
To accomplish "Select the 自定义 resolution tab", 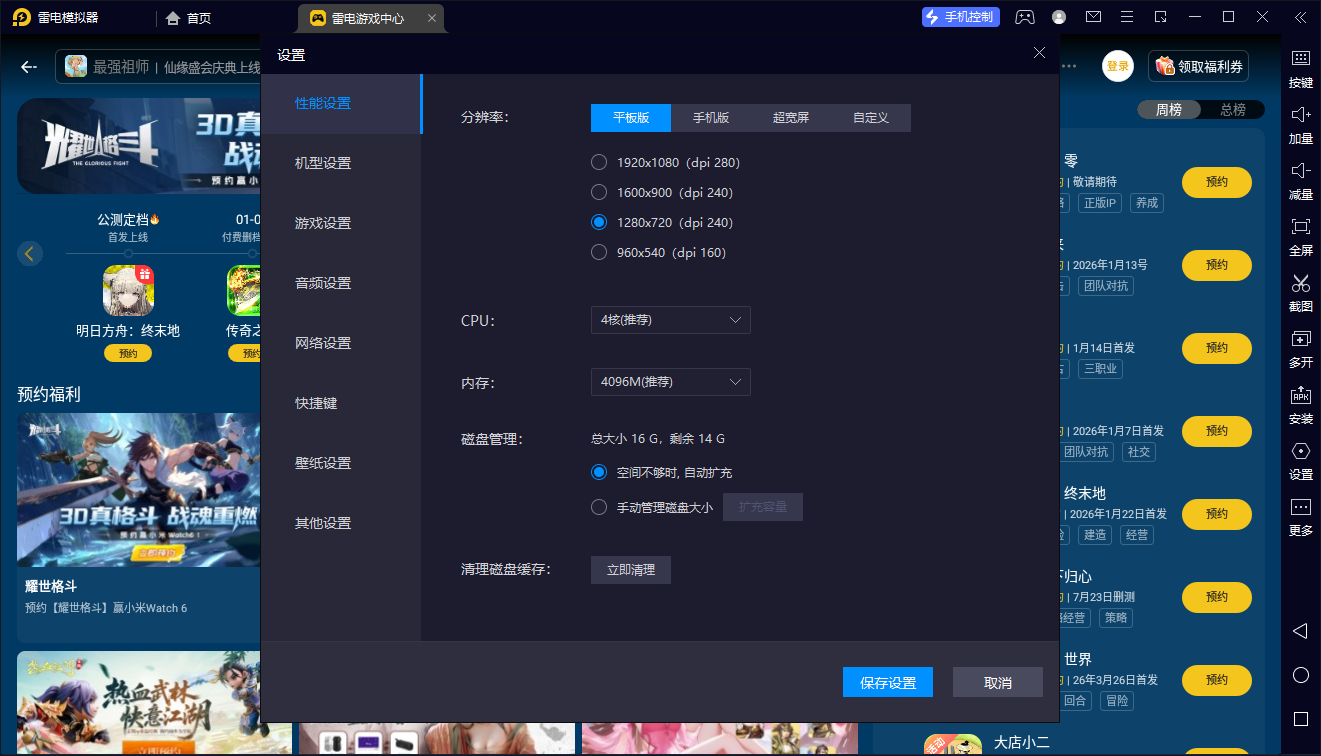I will [x=871, y=118].
